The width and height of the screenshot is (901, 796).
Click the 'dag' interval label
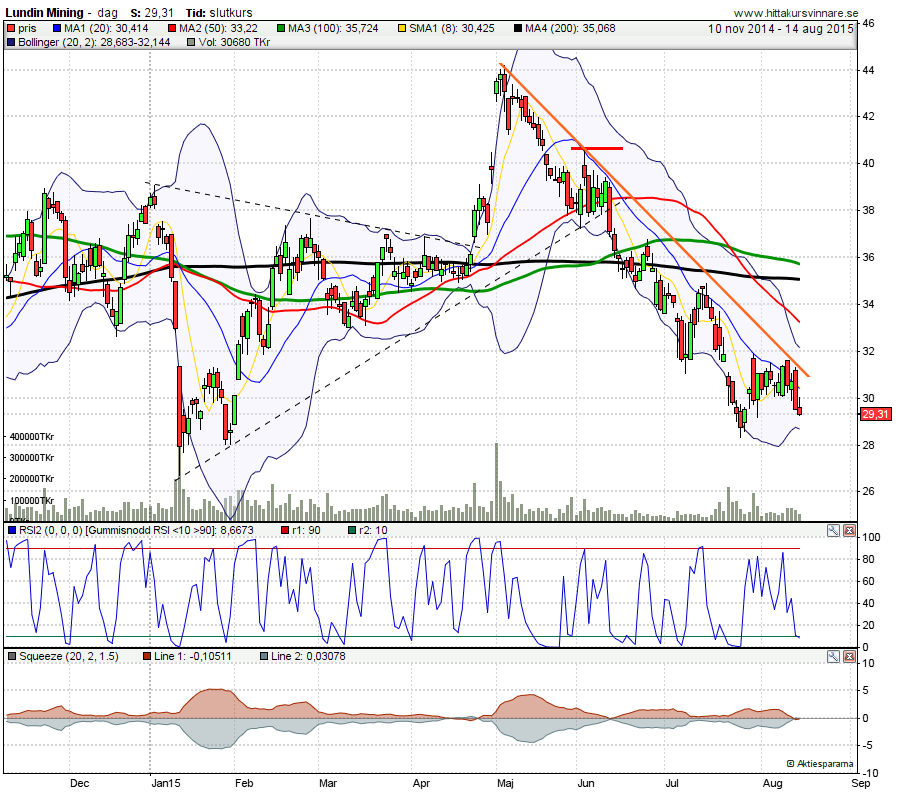tap(107, 13)
